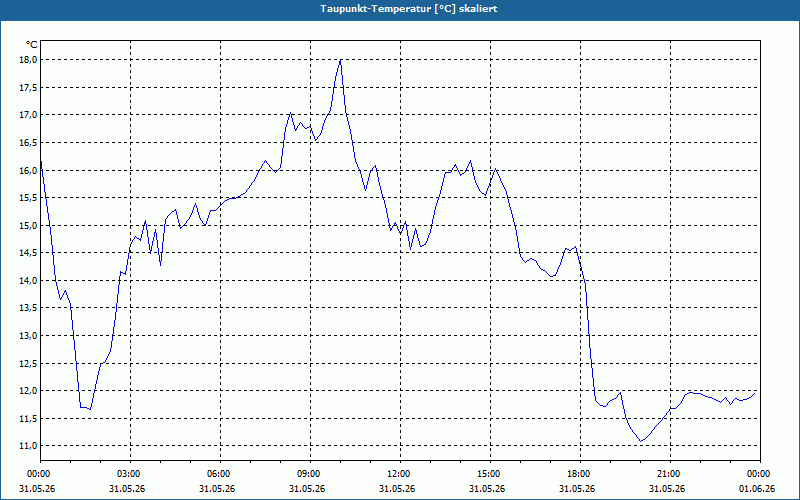Click the 16,5 y-axis value label
Viewport: 800px width, 500px height.
pyautogui.click(x=29, y=142)
